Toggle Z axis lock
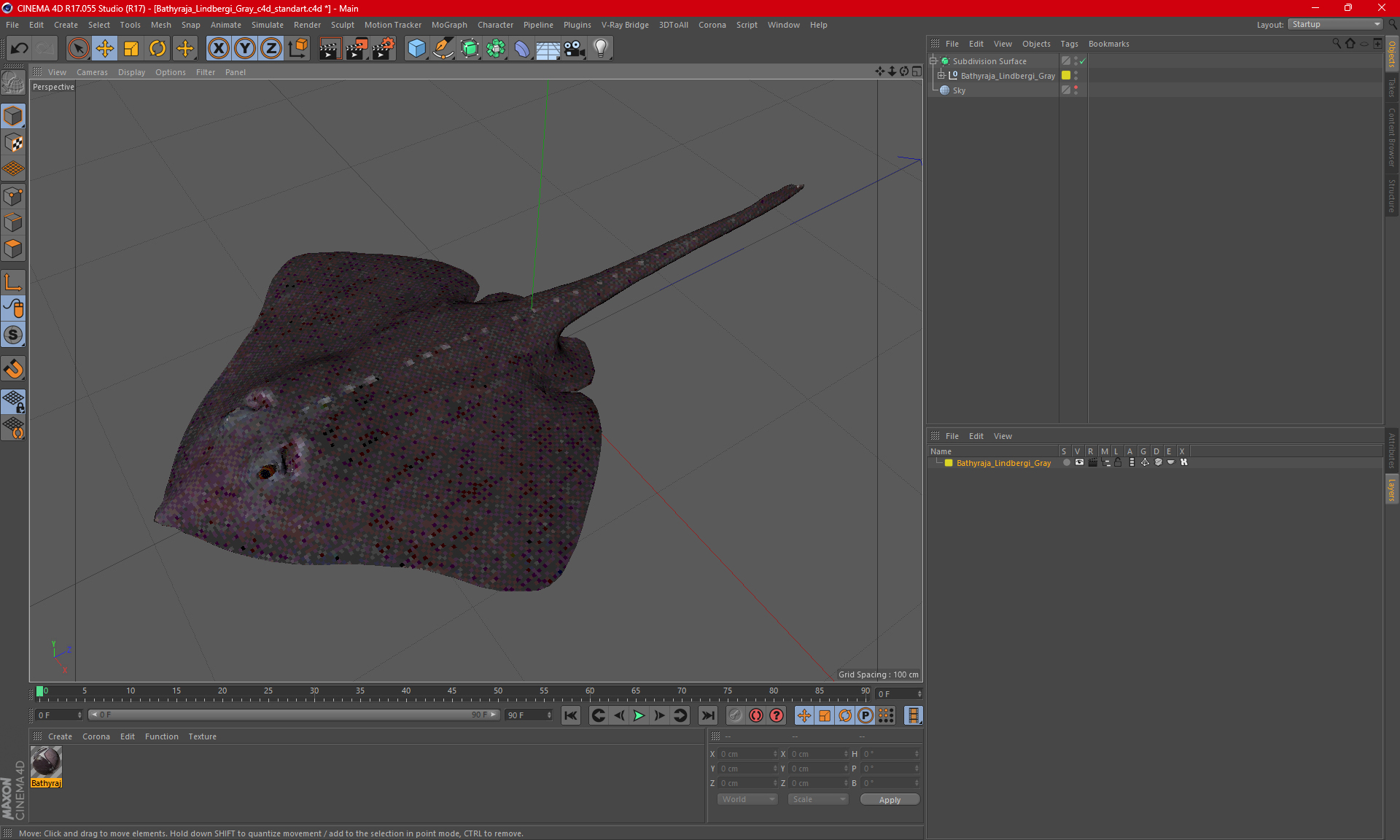Viewport: 1400px width, 840px height. [271, 49]
